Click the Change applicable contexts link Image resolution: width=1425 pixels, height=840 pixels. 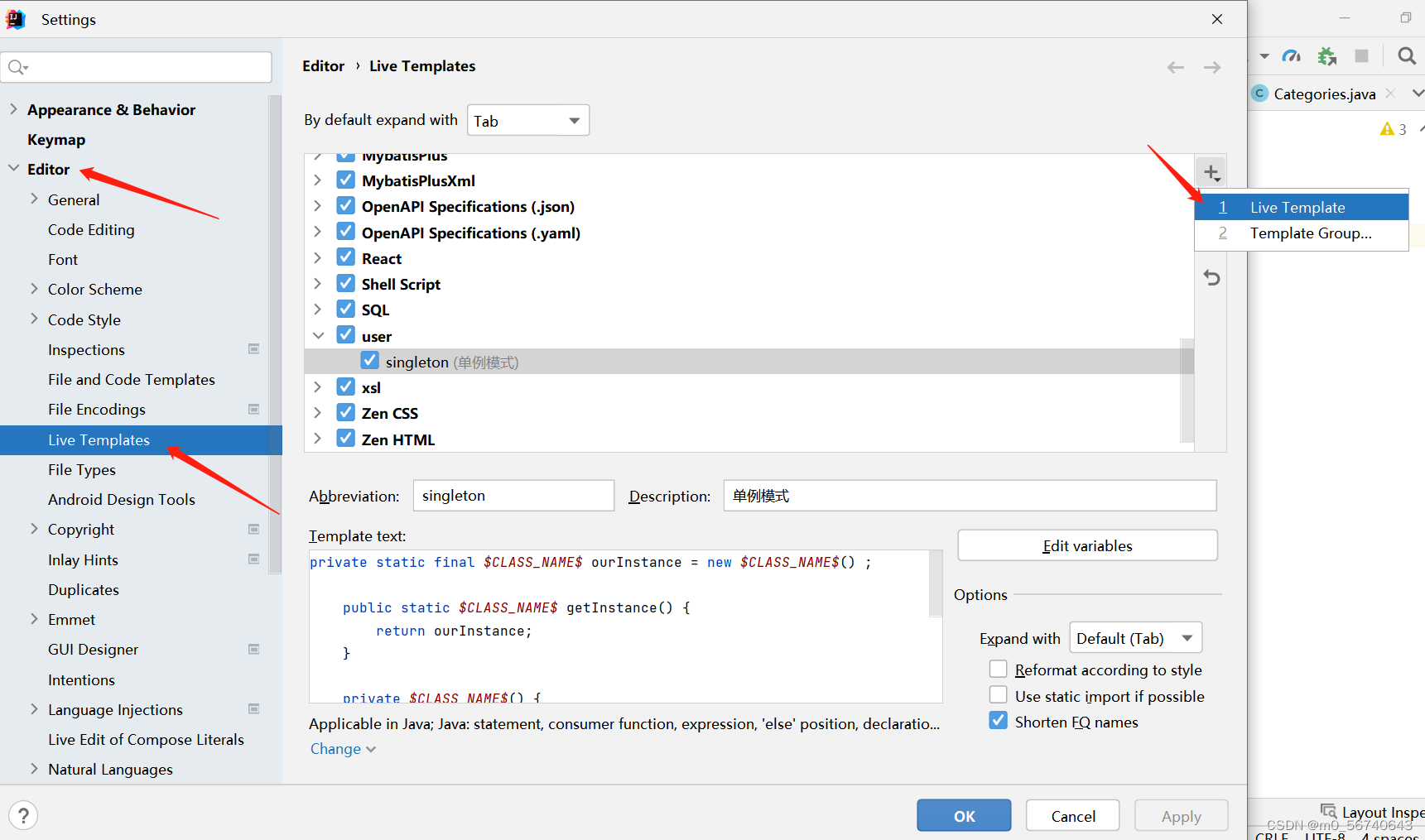(343, 748)
